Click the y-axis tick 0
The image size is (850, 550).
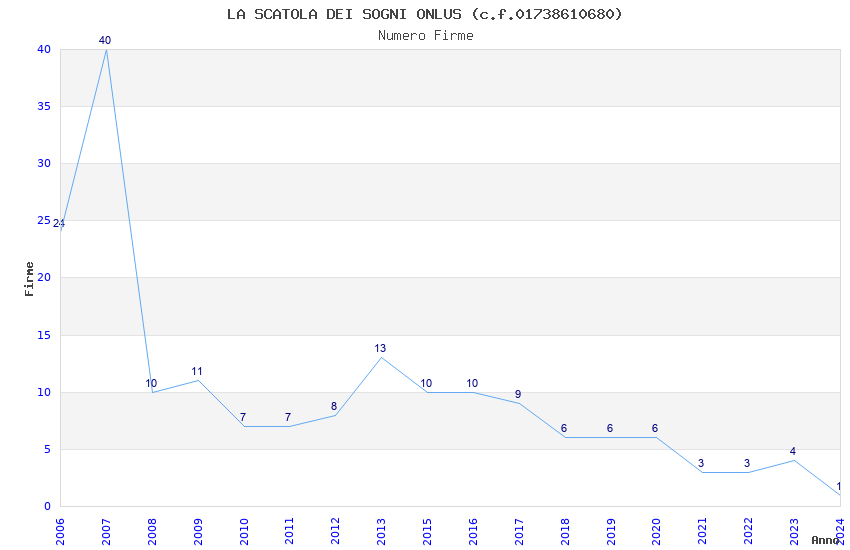47,506
